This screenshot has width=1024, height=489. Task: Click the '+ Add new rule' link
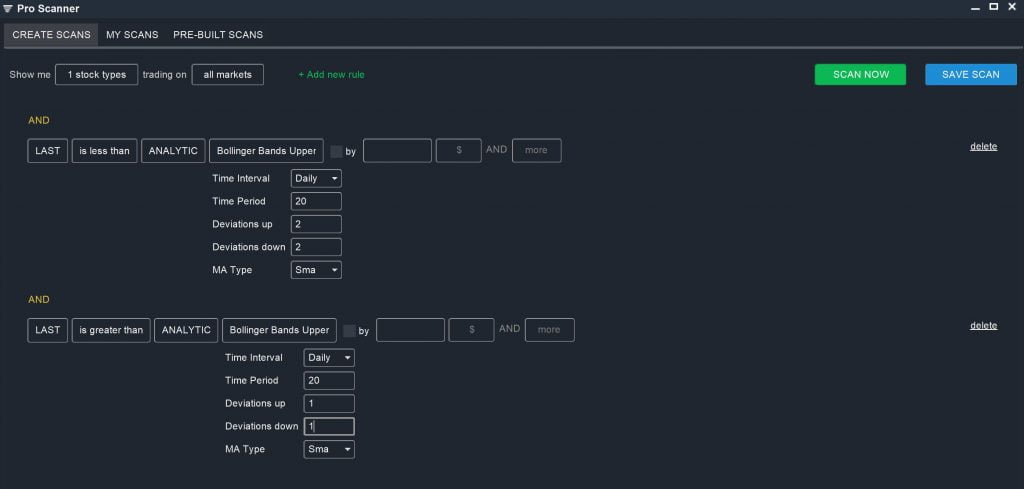332,74
